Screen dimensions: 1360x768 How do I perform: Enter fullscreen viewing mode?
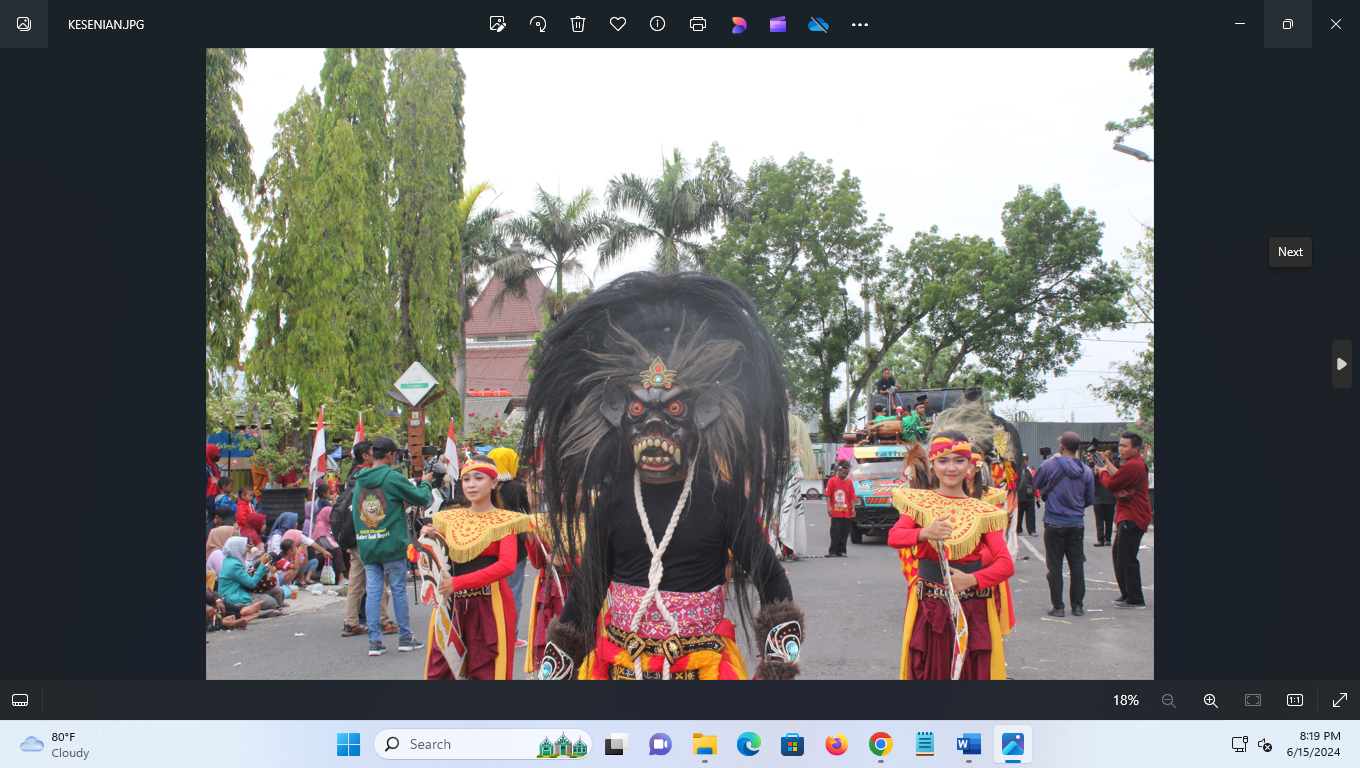click(1338, 700)
